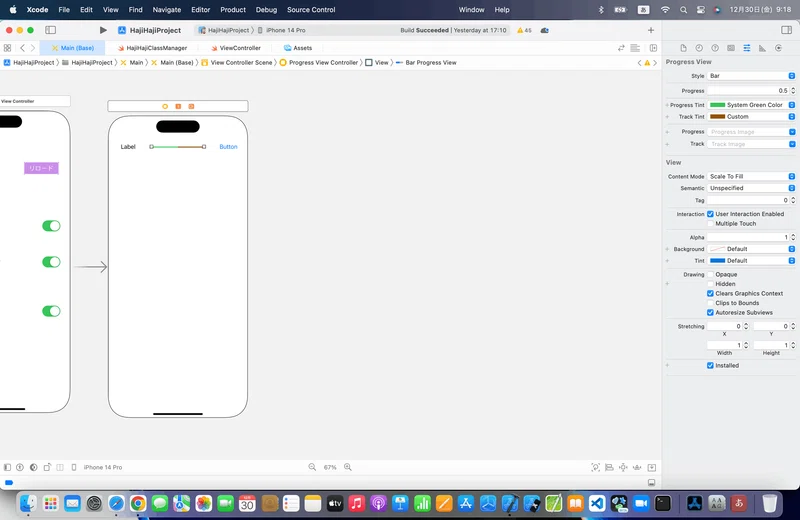Click Progress View Controller breadcrumb
800x520 pixels.
(x=319, y=62)
